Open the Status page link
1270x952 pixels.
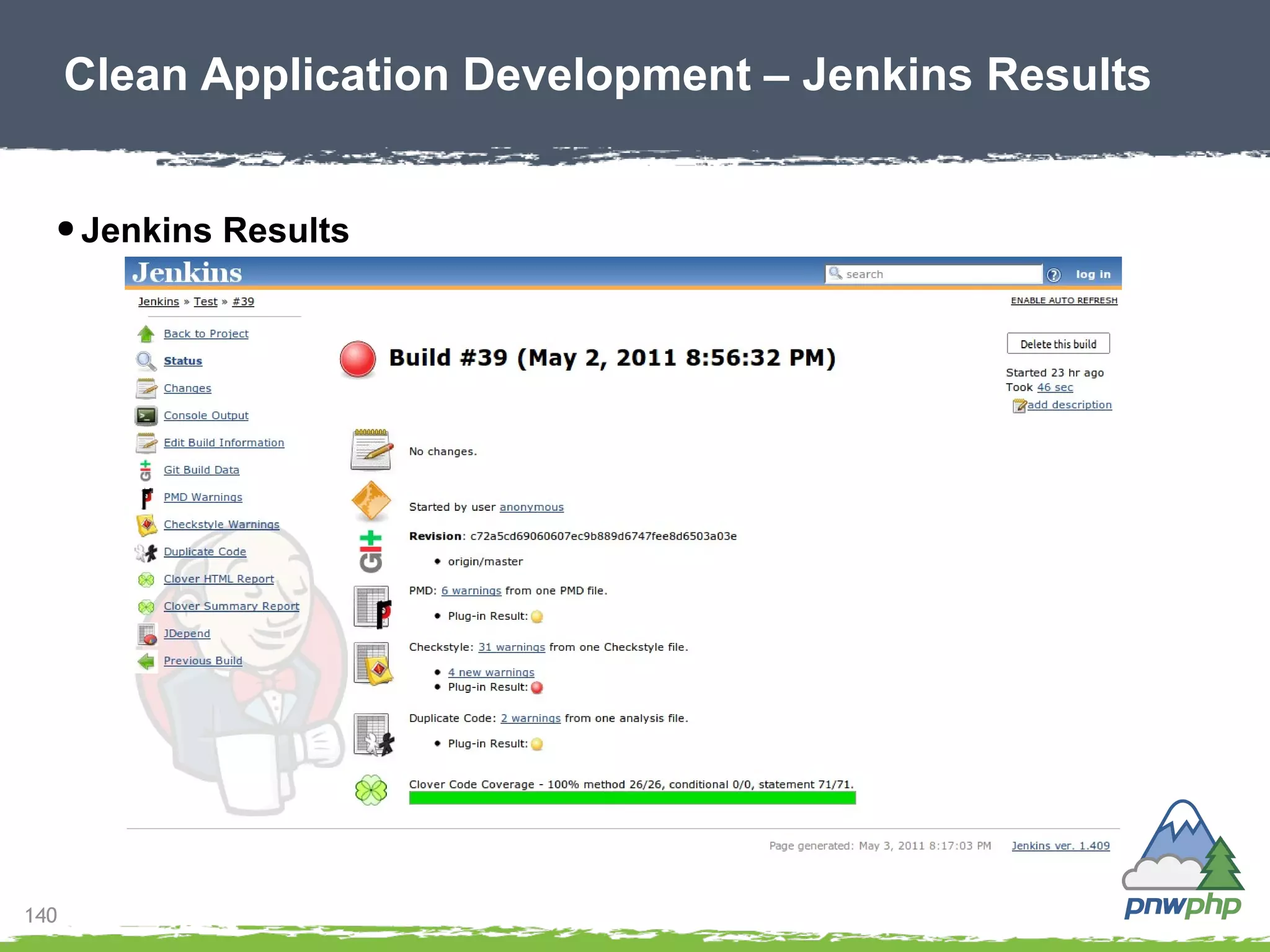pyautogui.click(x=183, y=361)
